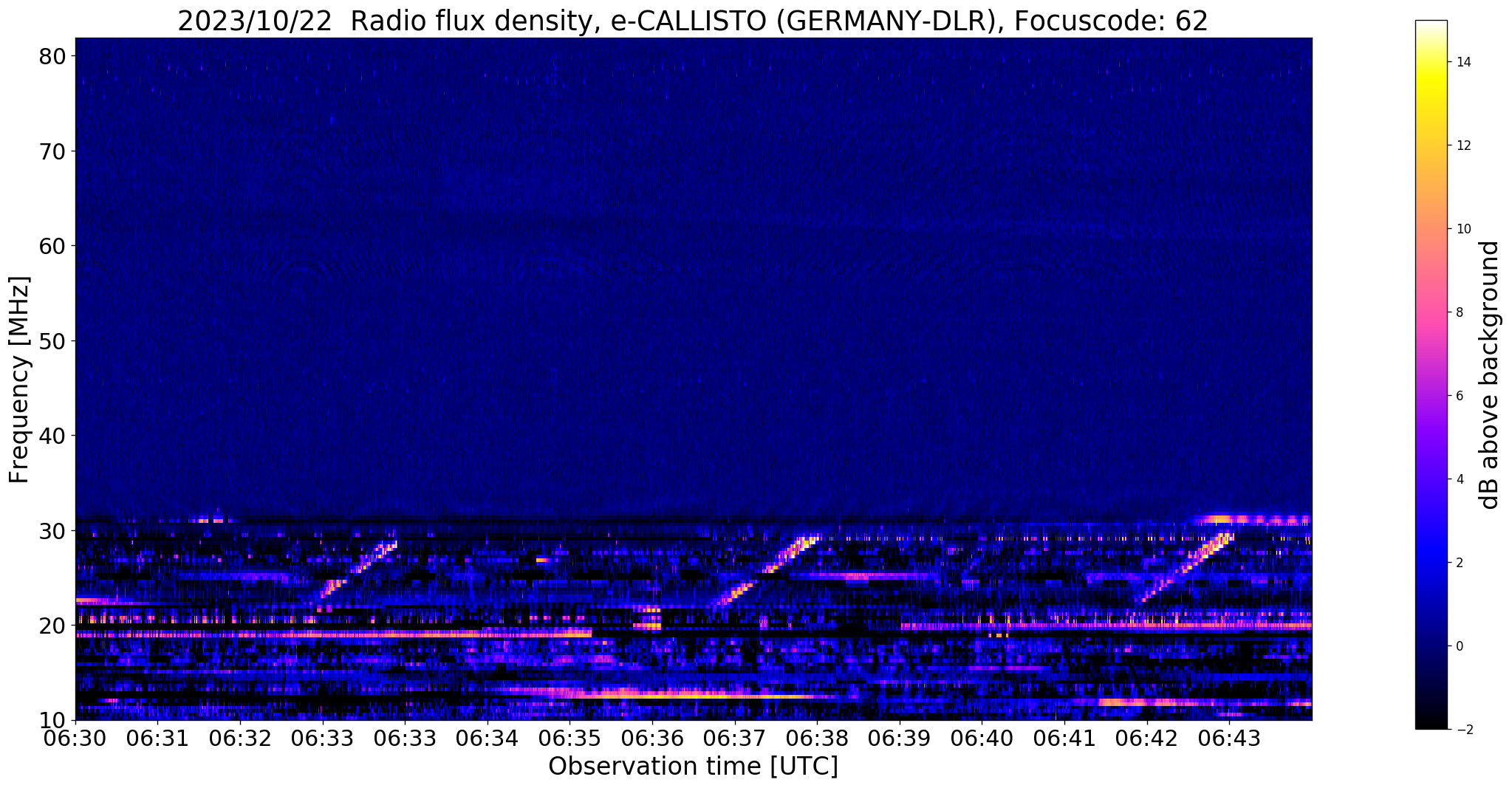Click the 06:35 time tick label
The image size is (1512, 788).
click(570, 739)
